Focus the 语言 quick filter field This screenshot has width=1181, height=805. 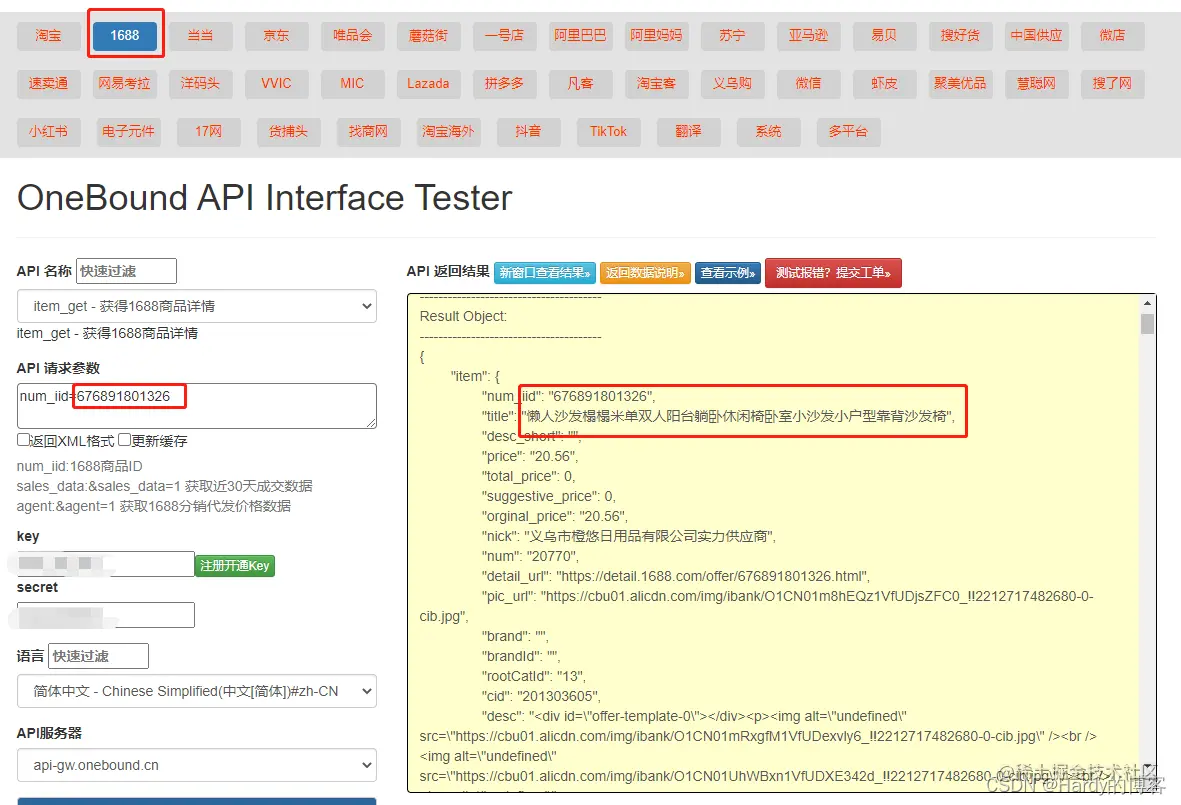(x=98, y=656)
